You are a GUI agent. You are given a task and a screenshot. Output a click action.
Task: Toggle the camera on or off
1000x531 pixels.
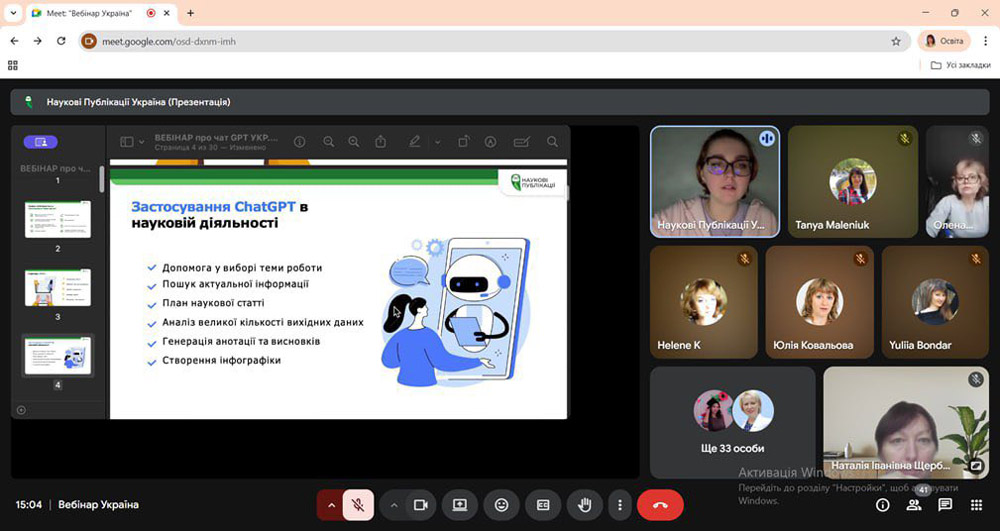[421, 505]
